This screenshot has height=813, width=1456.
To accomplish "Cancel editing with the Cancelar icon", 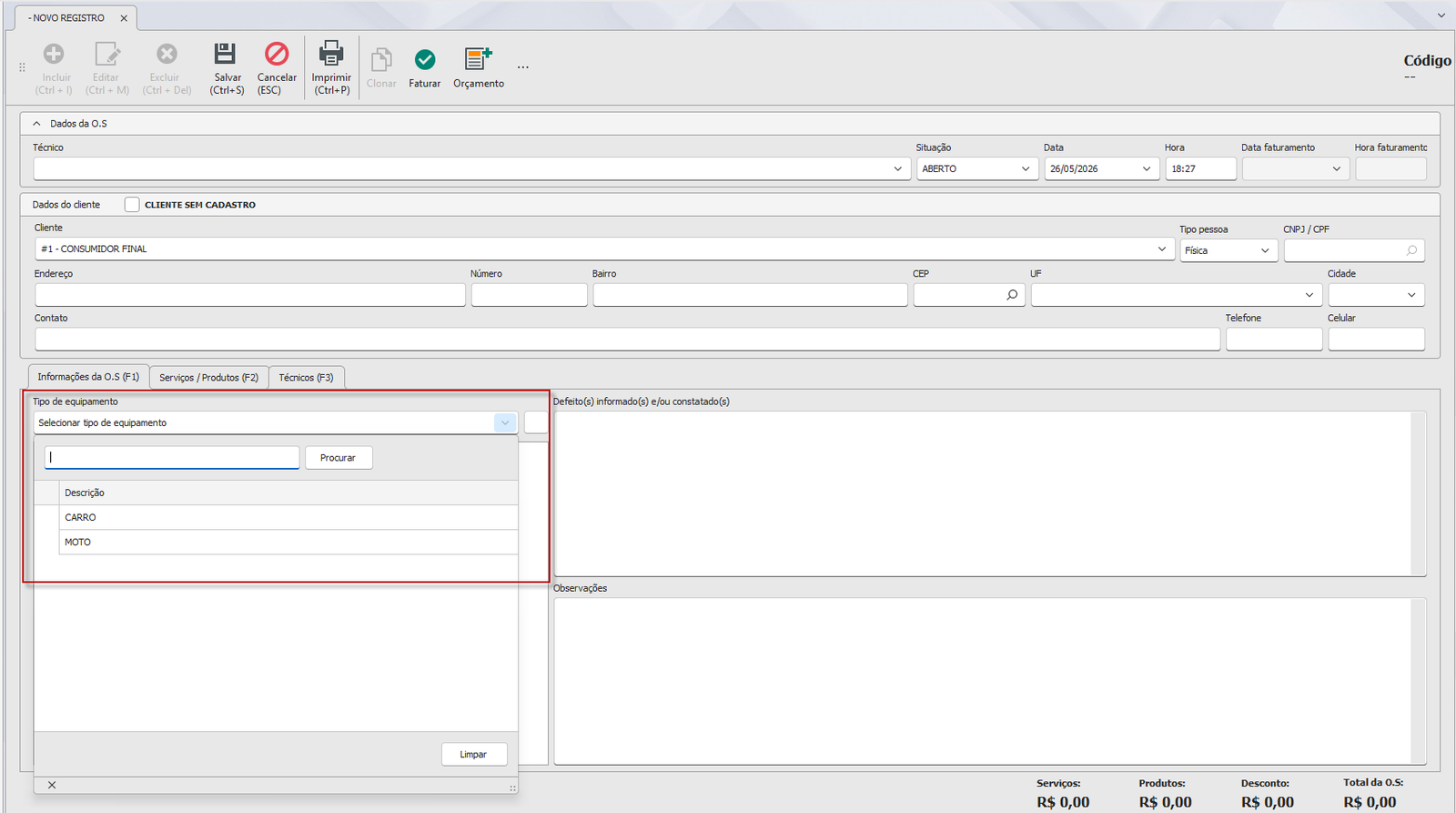I will pyautogui.click(x=277, y=54).
